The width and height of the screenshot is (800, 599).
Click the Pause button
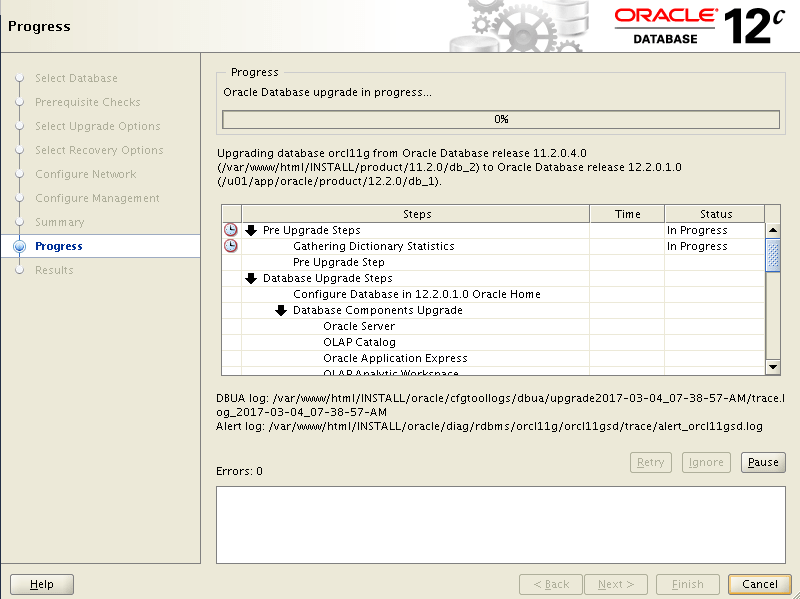coord(763,462)
